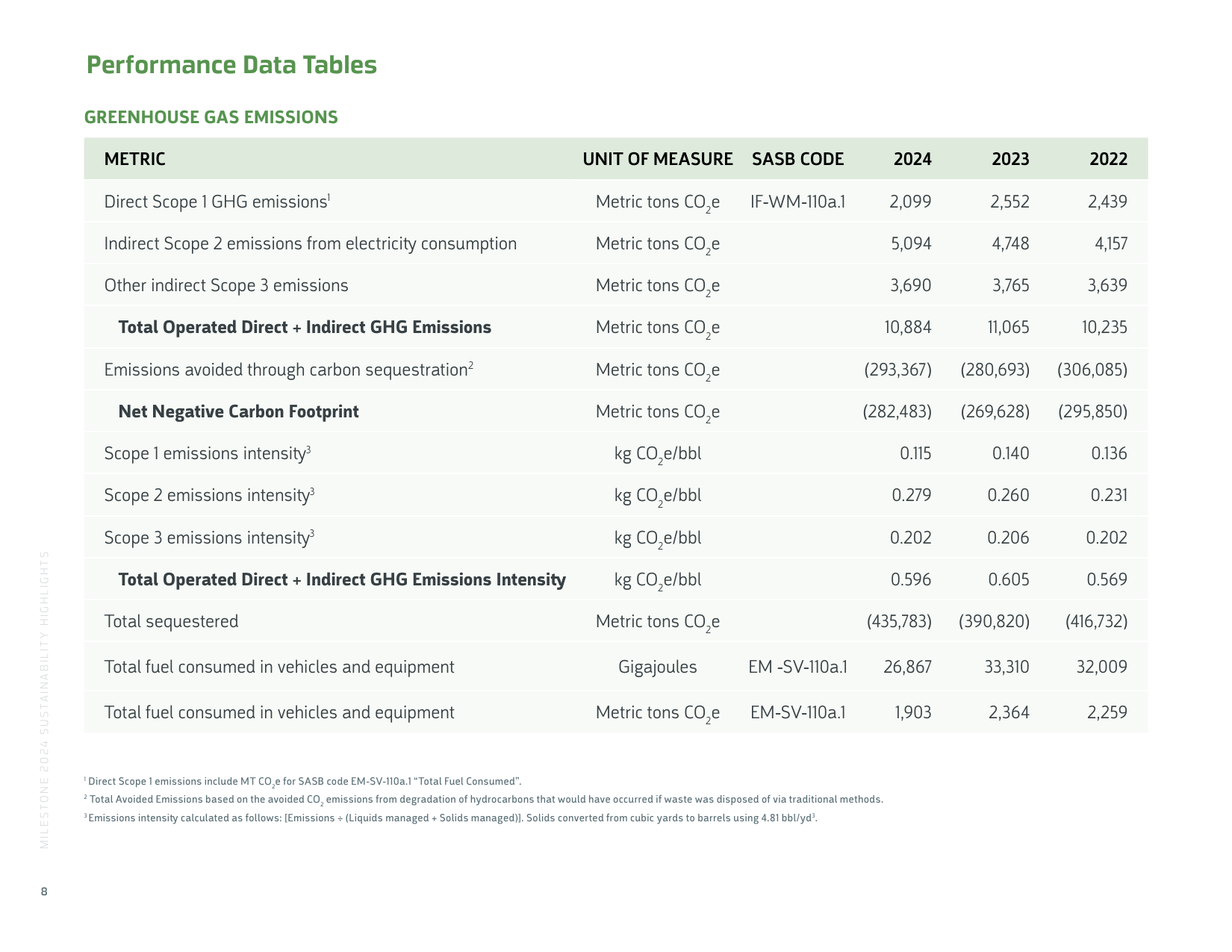This screenshot has height=952, width=1232.
Task: Select 'Other indirect Scope 3 emissions' label
Action: 226,285
